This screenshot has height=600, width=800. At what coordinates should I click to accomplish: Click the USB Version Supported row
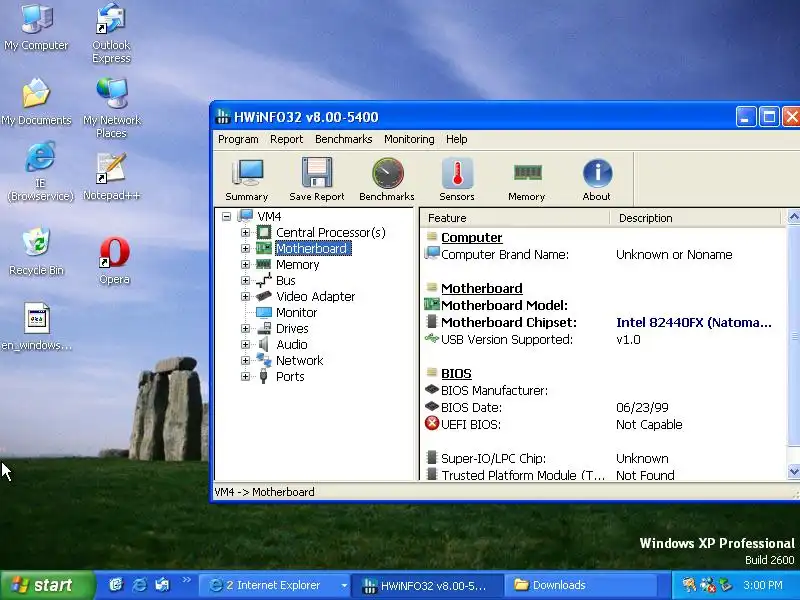tap(602, 340)
